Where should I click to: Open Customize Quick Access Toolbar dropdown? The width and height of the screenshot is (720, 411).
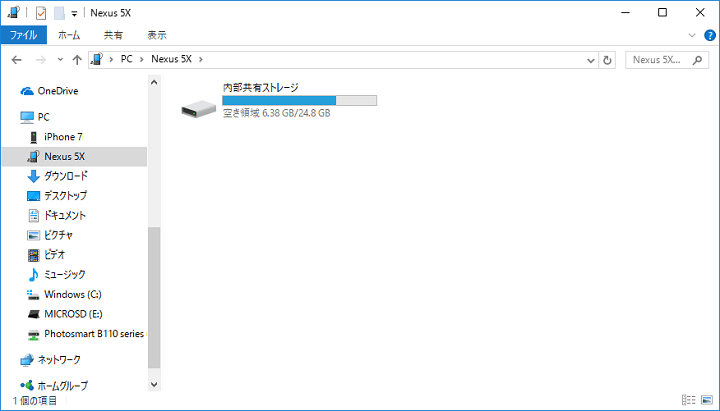pyautogui.click(x=74, y=14)
